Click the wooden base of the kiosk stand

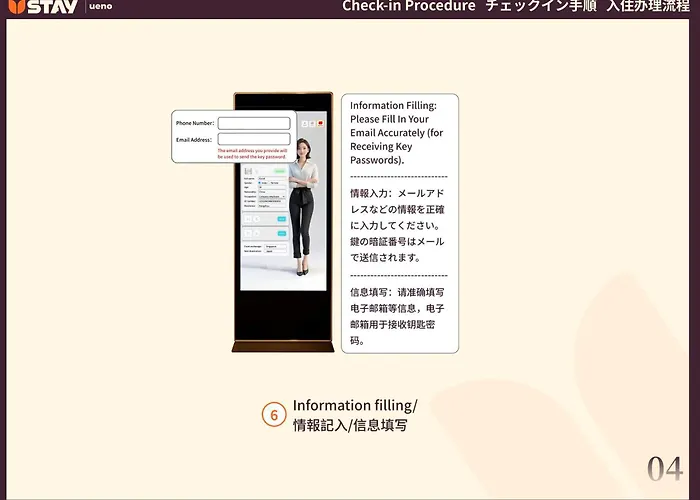[282, 347]
